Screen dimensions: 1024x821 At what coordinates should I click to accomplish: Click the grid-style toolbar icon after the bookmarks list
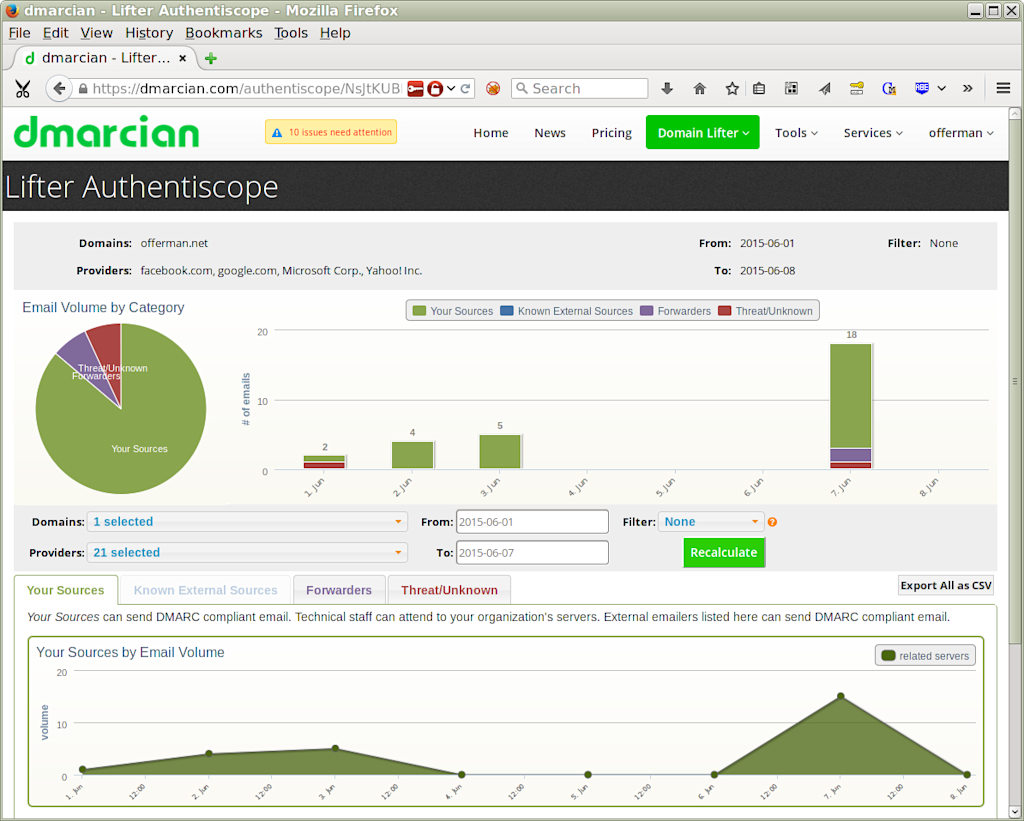(791, 88)
